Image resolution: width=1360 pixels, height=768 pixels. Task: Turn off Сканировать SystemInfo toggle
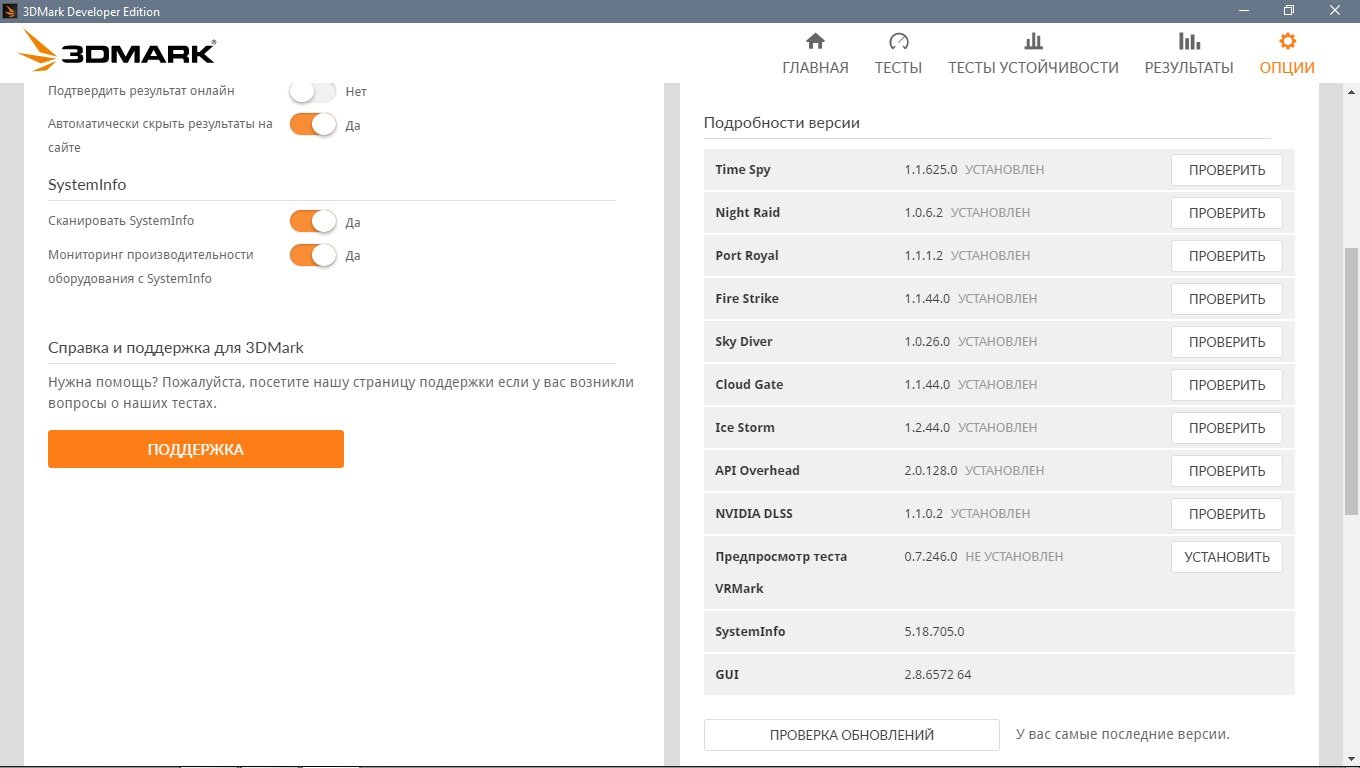point(313,221)
